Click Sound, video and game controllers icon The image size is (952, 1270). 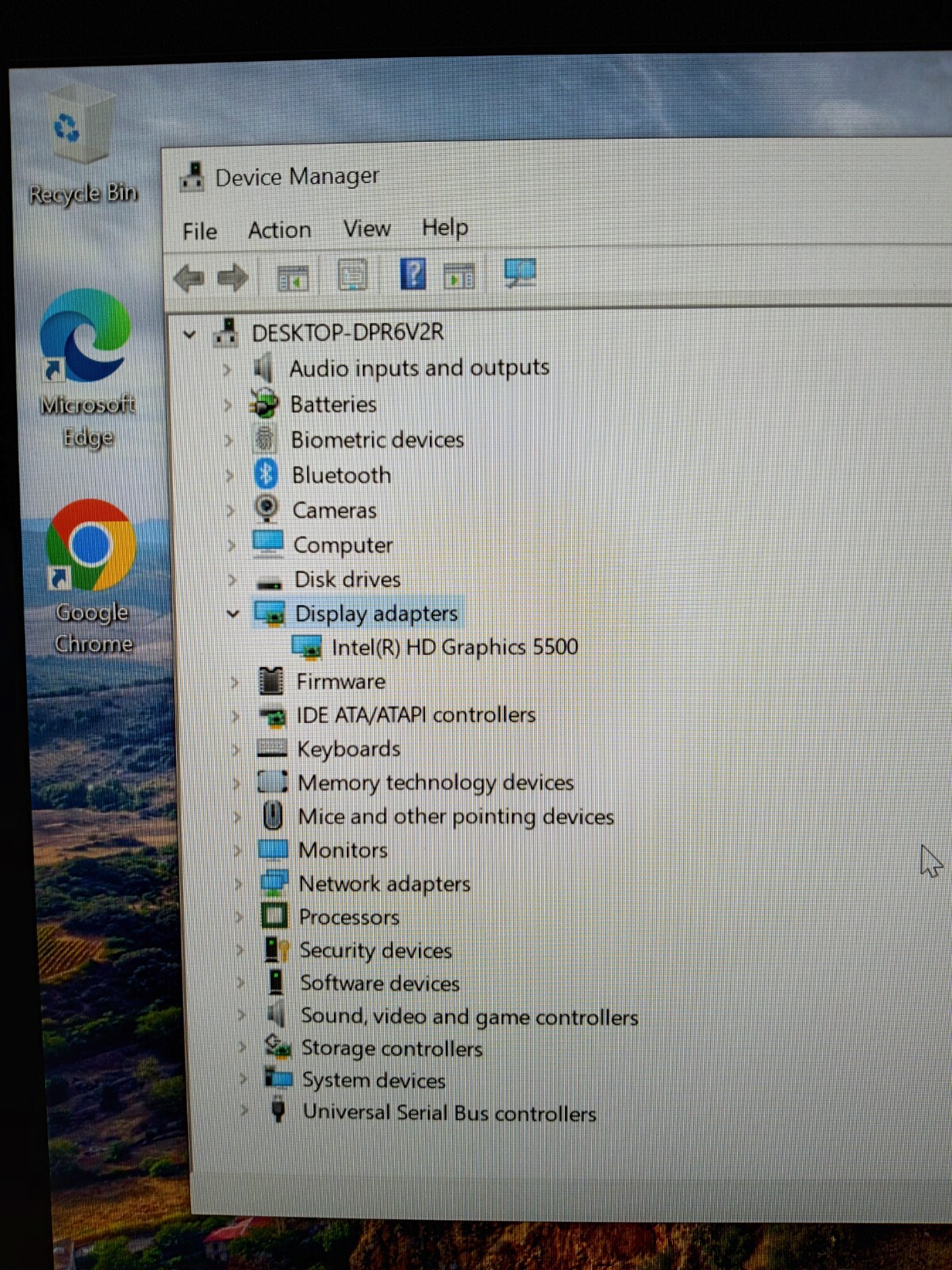[x=276, y=1014]
